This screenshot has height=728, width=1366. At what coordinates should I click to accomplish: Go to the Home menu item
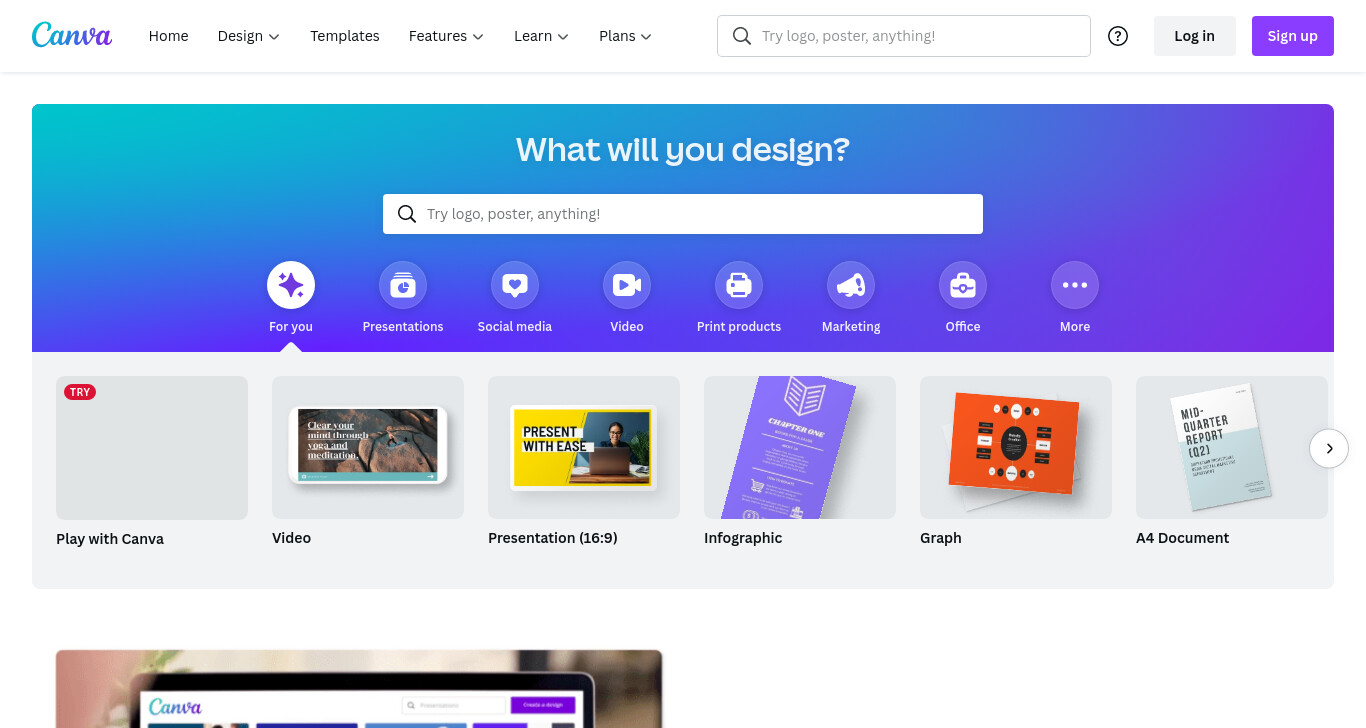(x=168, y=36)
